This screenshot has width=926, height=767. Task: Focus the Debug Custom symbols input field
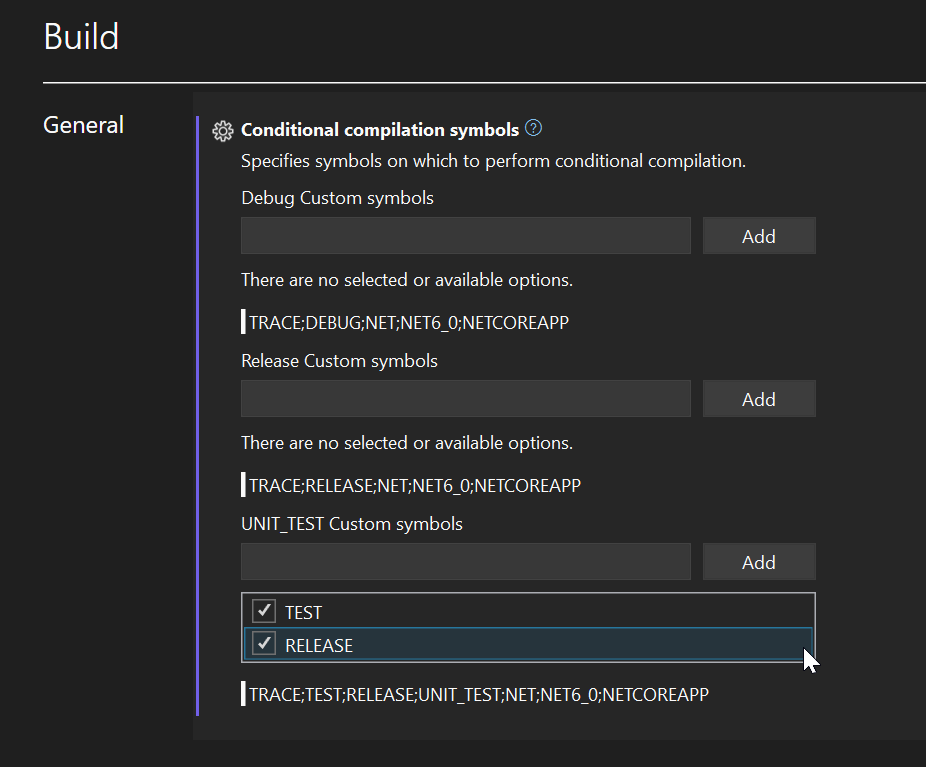coord(465,236)
